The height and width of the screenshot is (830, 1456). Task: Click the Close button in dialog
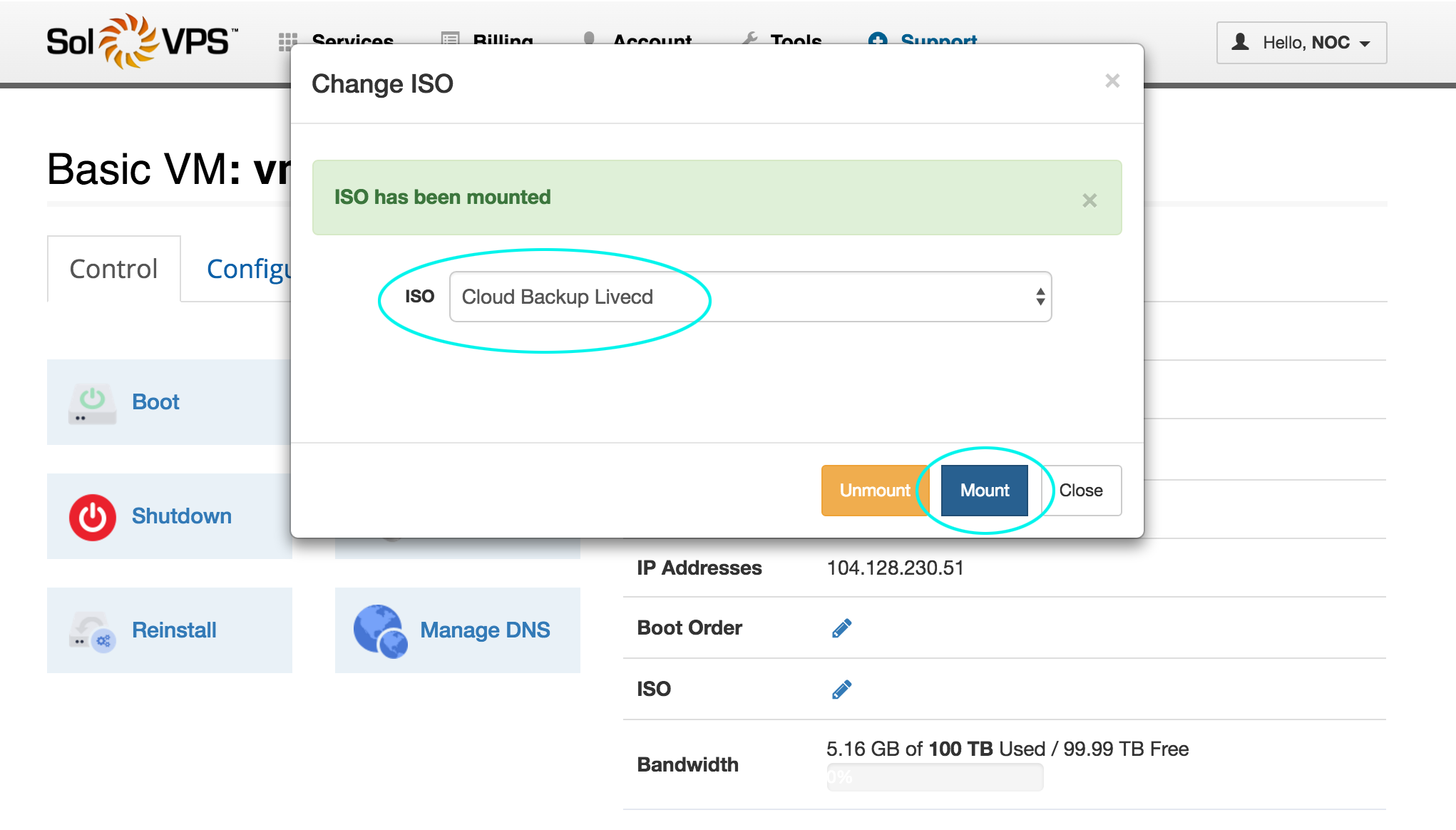1080,491
